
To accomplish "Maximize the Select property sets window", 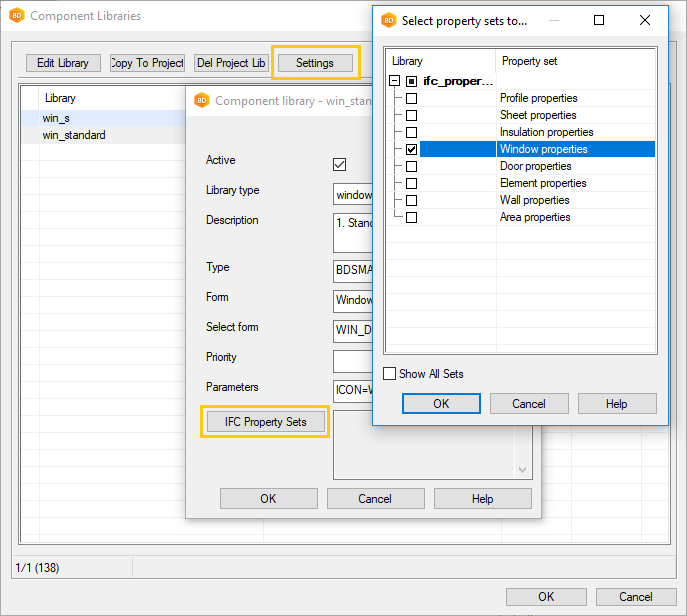I will tap(599, 20).
